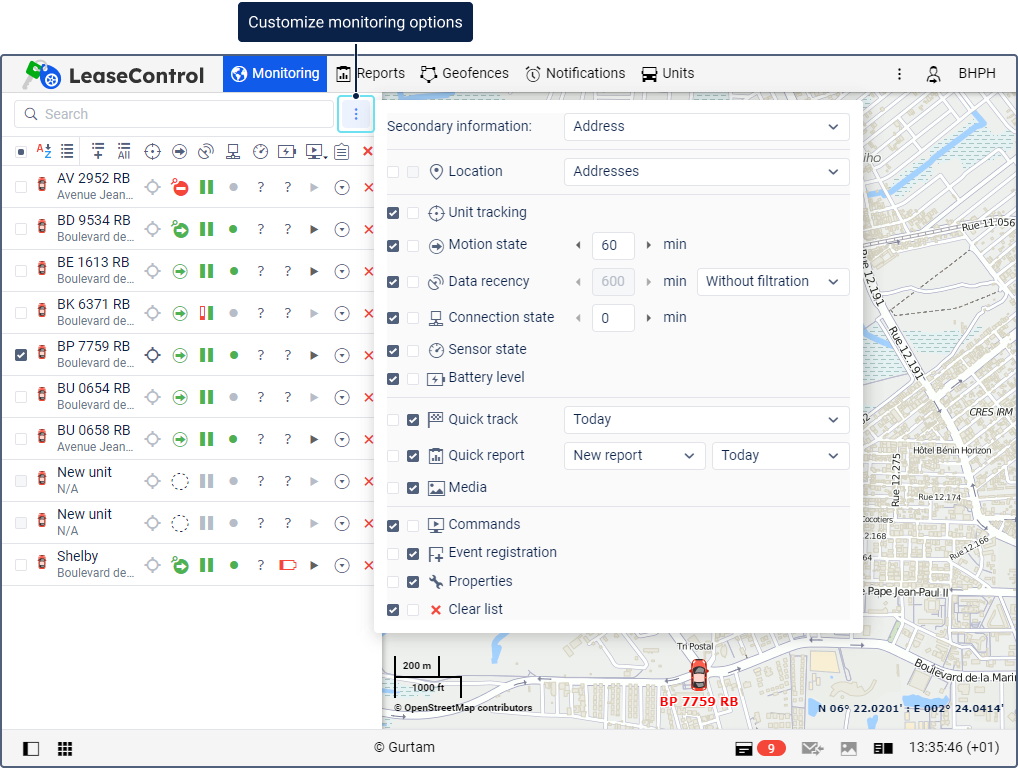The image size is (1018, 768).
Task: Click the red car marker on map
Action: tap(698, 674)
